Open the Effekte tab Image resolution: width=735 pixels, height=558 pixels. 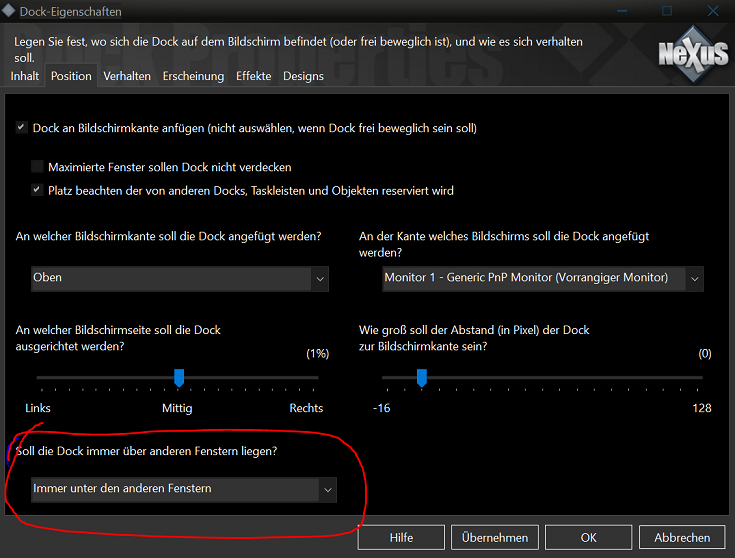pos(253,76)
